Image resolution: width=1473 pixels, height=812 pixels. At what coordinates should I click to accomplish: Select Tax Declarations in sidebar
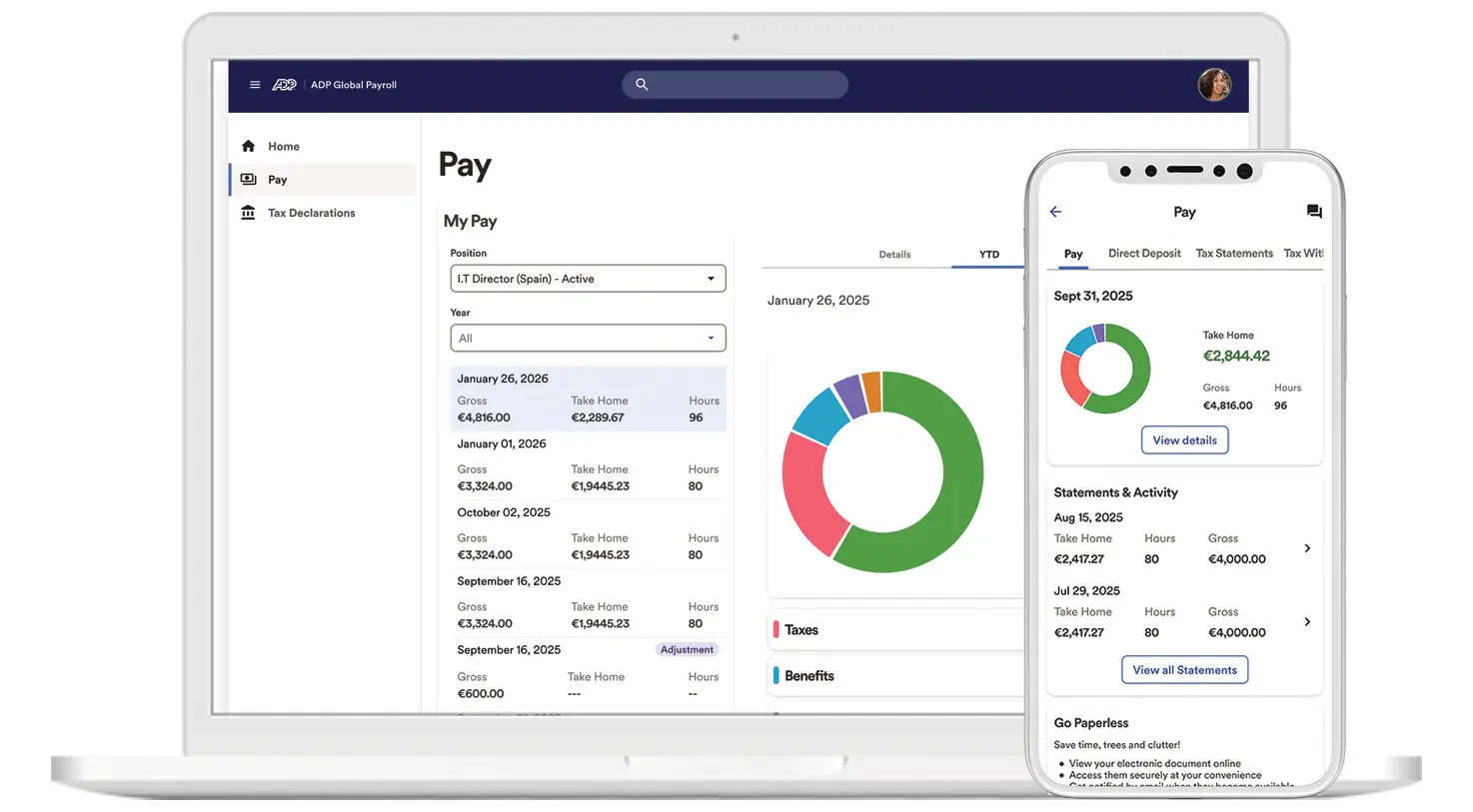point(312,213)
